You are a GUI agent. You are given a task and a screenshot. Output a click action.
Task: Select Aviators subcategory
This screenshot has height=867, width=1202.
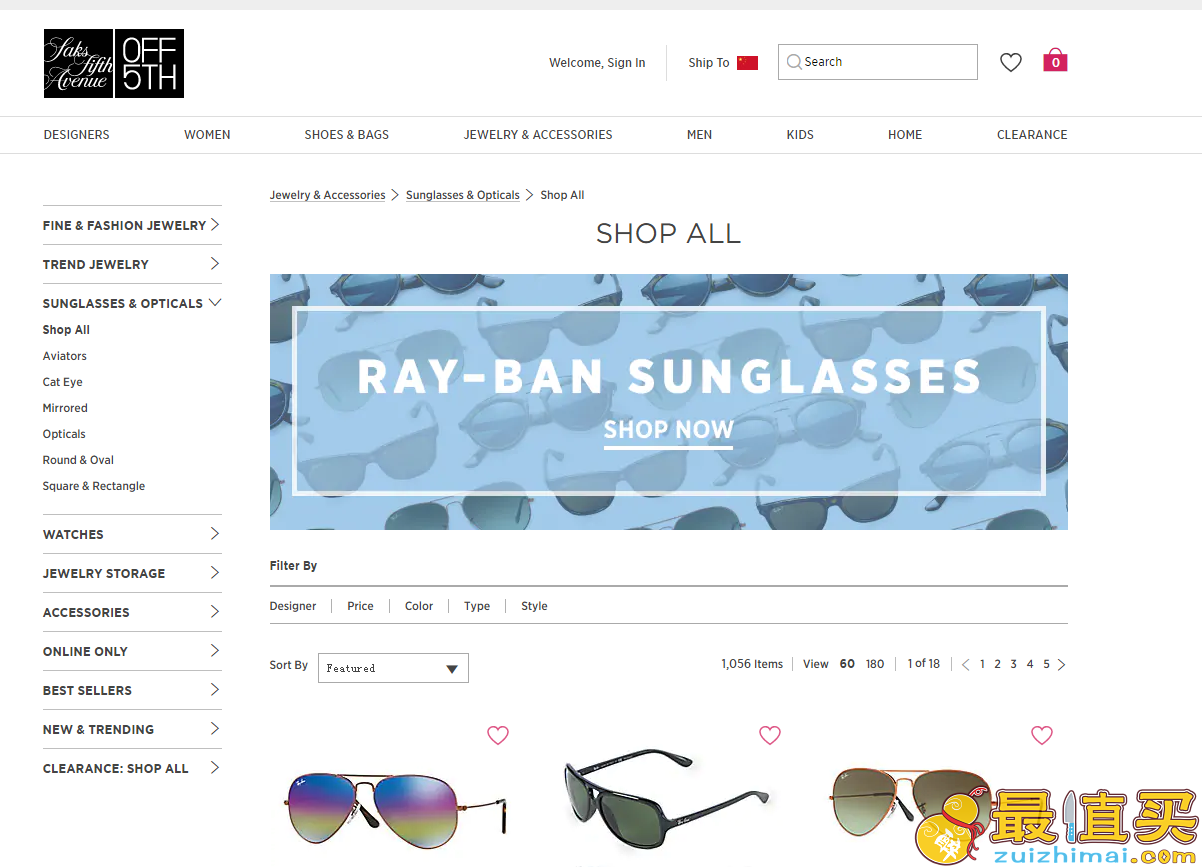click(x=65, y=356)
